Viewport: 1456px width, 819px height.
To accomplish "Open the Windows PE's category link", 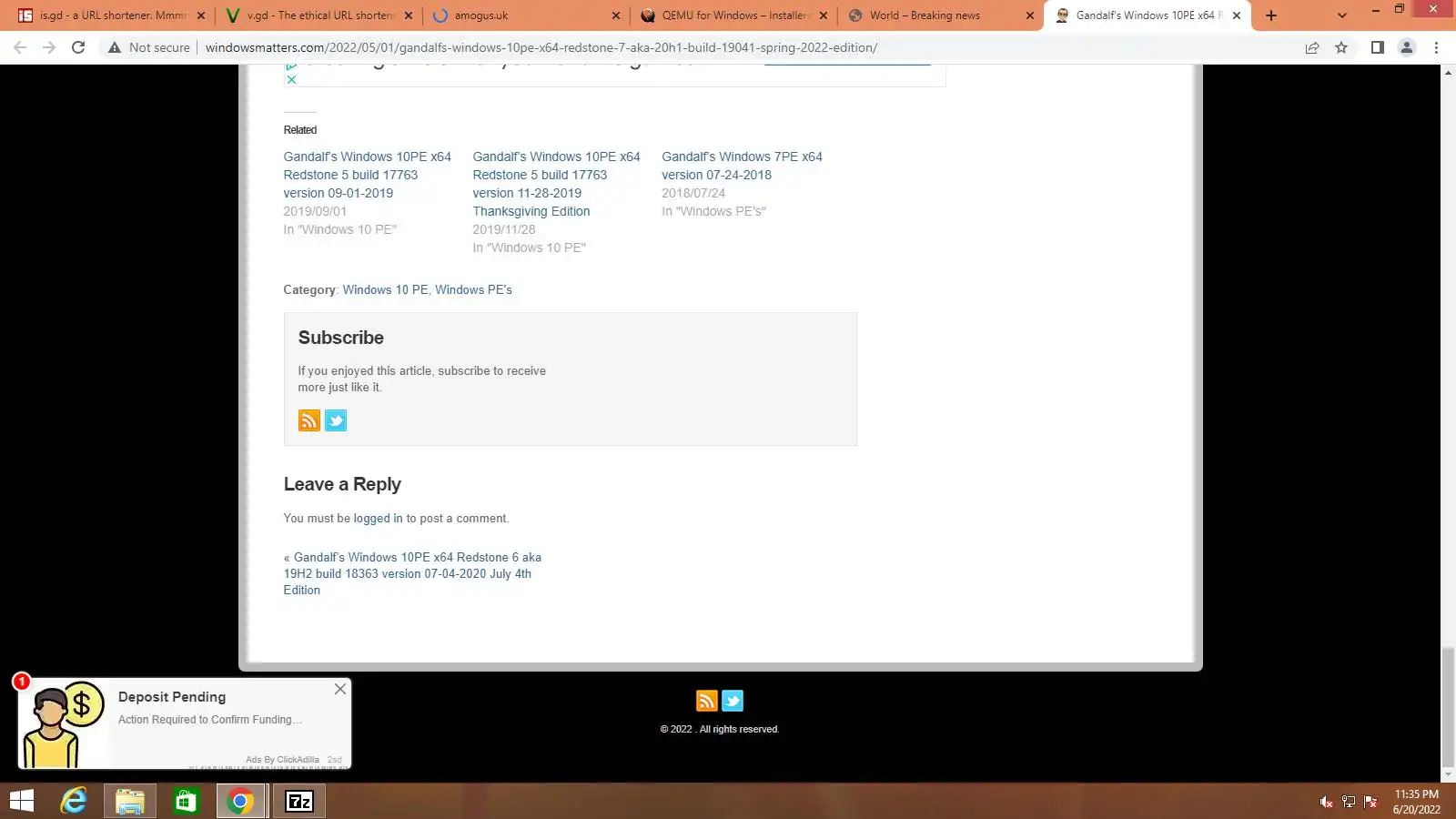I will tap(473, 289).
